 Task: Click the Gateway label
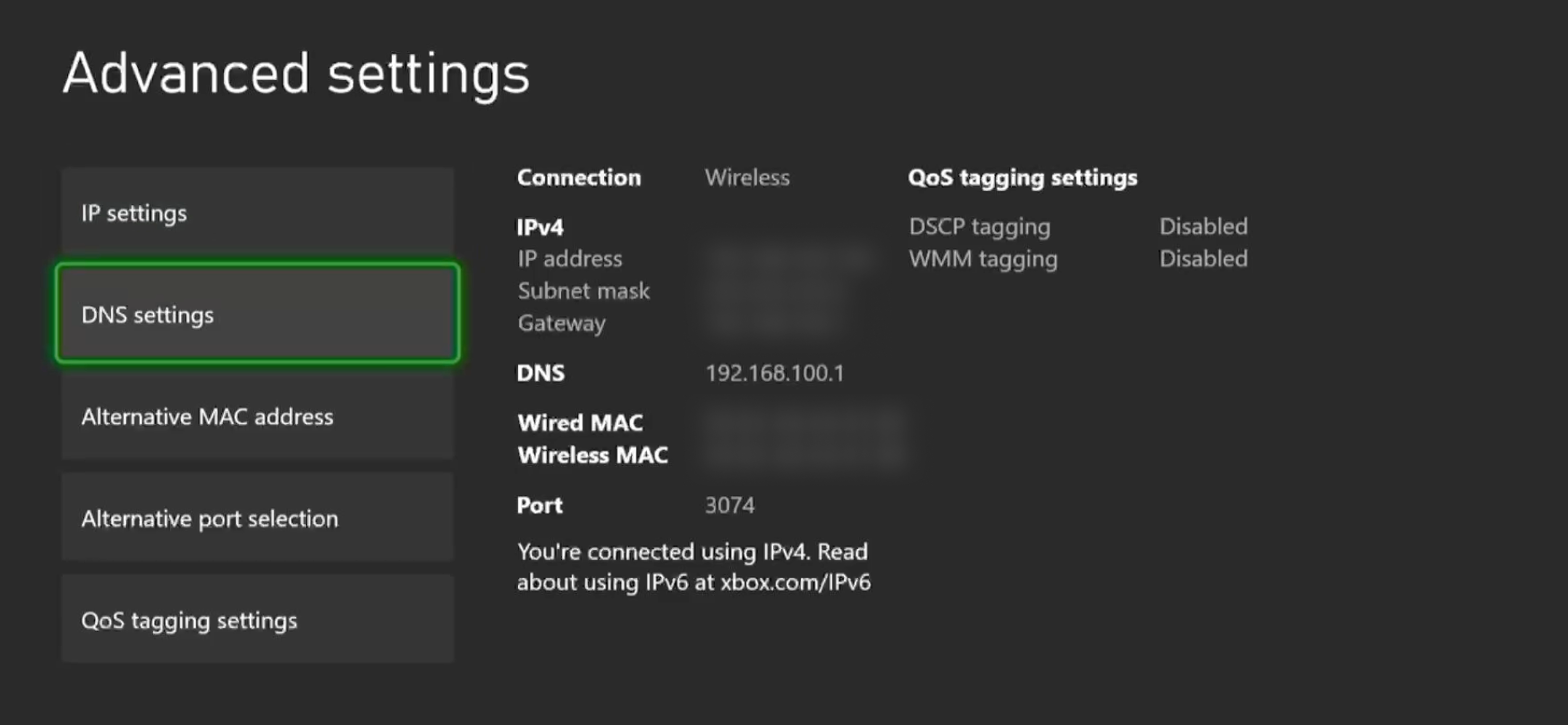point(561,323)
